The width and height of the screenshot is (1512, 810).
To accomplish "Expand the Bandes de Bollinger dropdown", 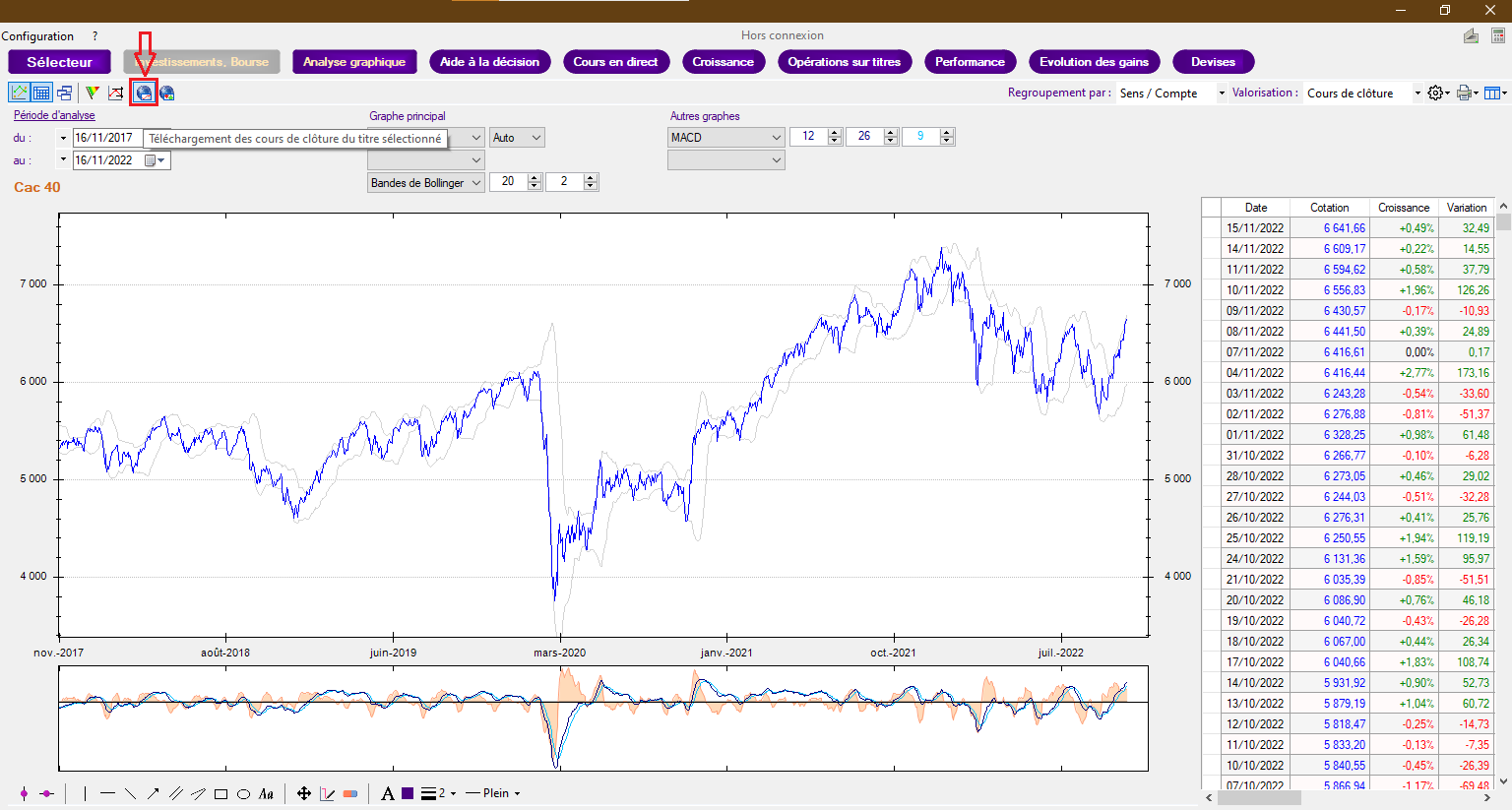I will pos(425,182).
